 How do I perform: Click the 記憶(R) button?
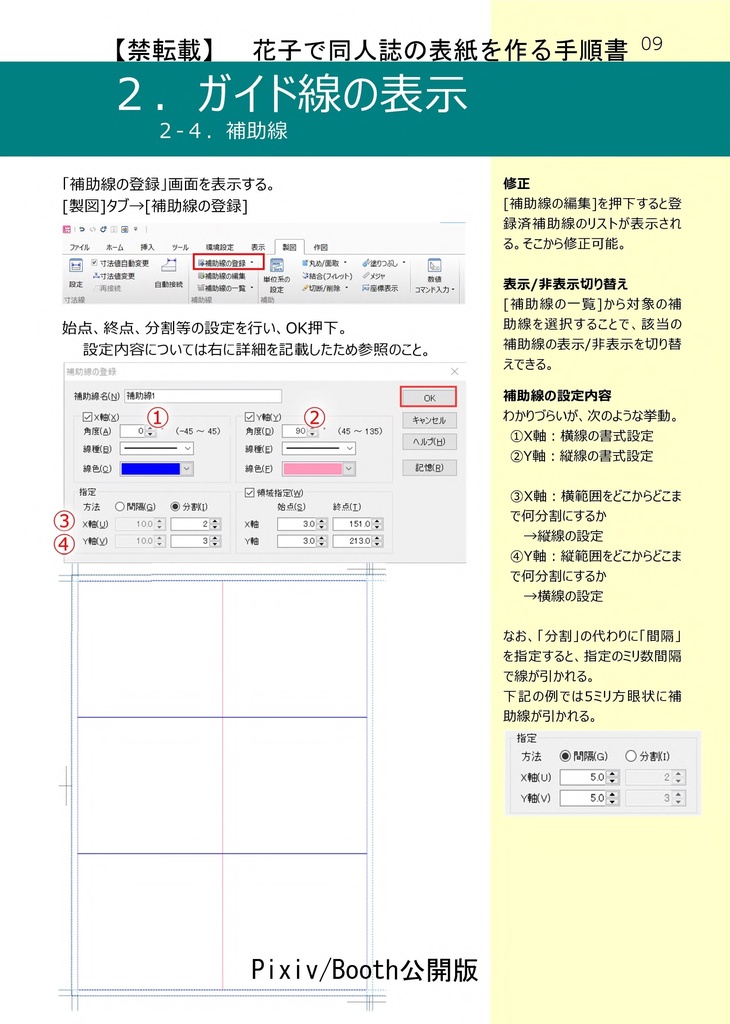[429, 468]
